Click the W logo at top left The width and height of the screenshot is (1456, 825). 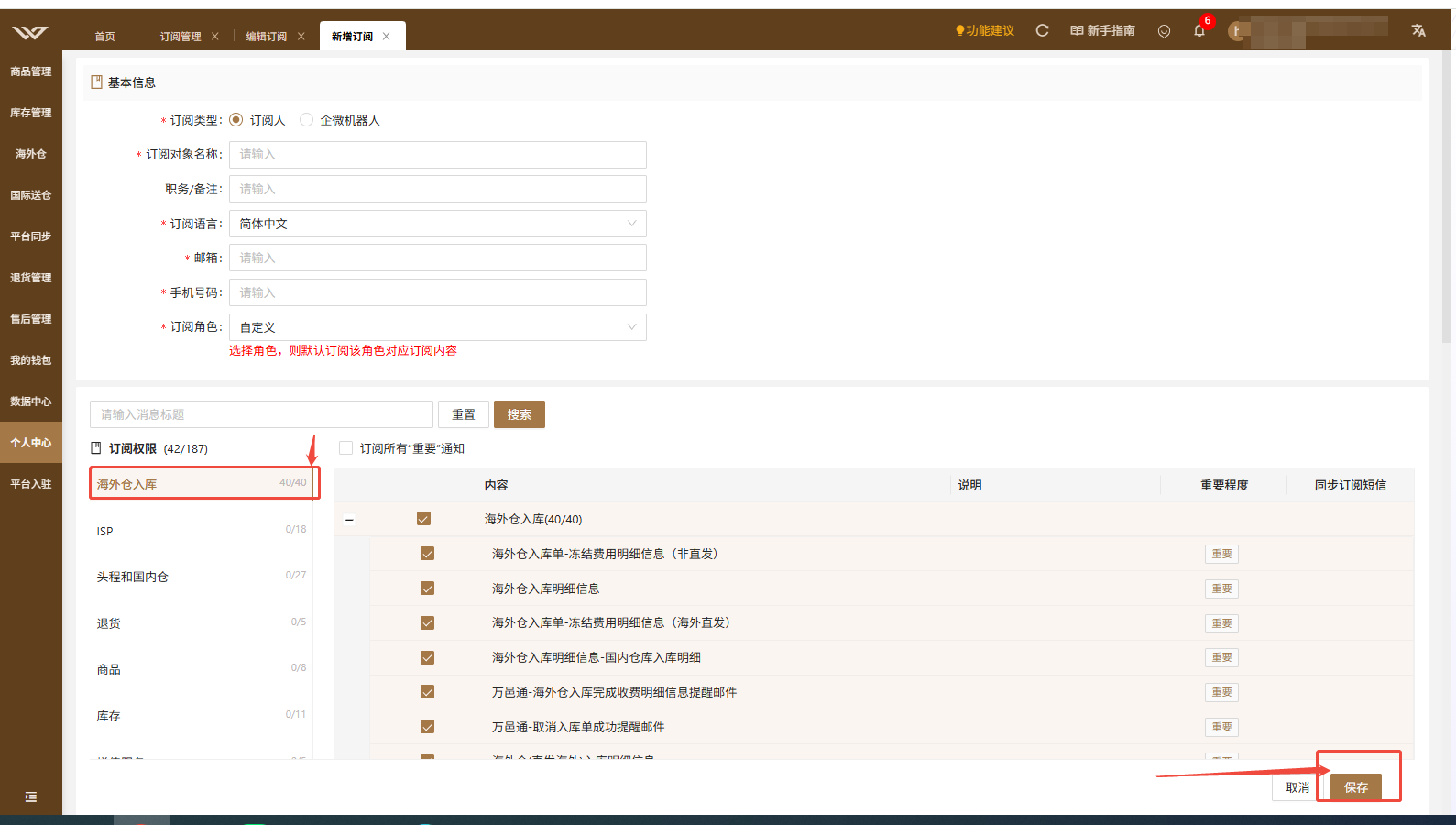click(x=30, y=33)
